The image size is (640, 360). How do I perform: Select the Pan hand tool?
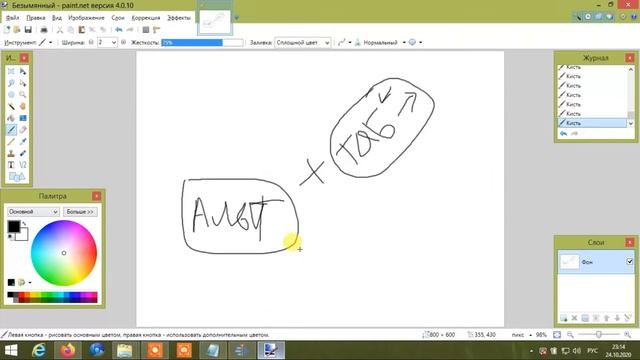[23, 107]
